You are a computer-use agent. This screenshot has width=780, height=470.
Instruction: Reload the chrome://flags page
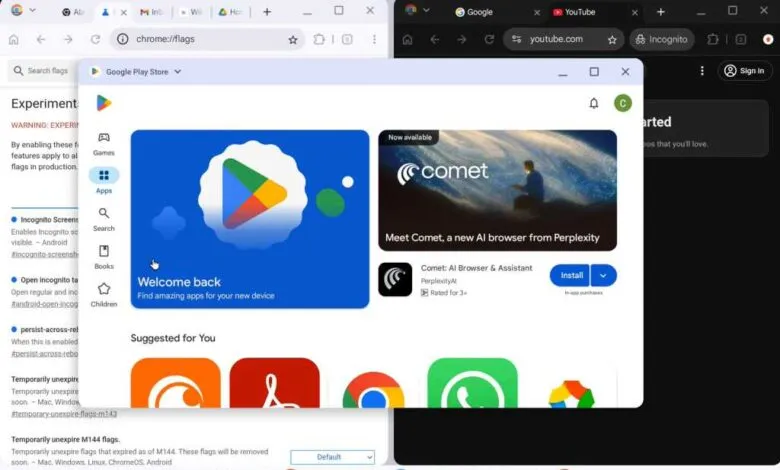tap(96, 39)
